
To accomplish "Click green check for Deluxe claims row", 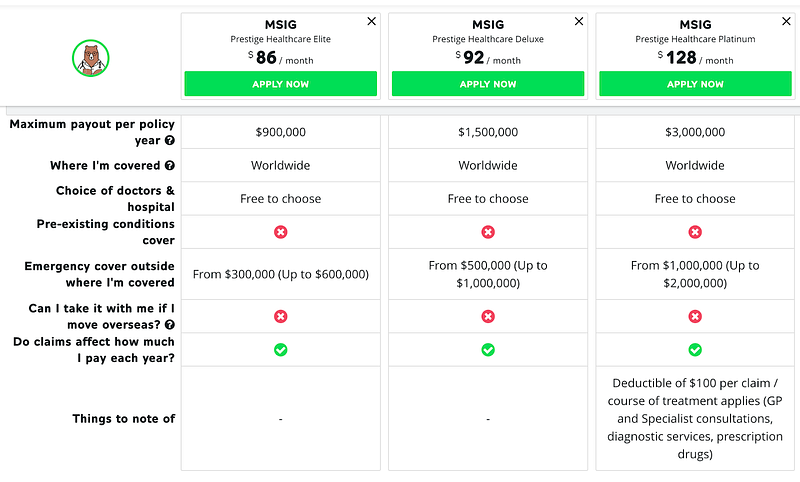I will point(488,350).
